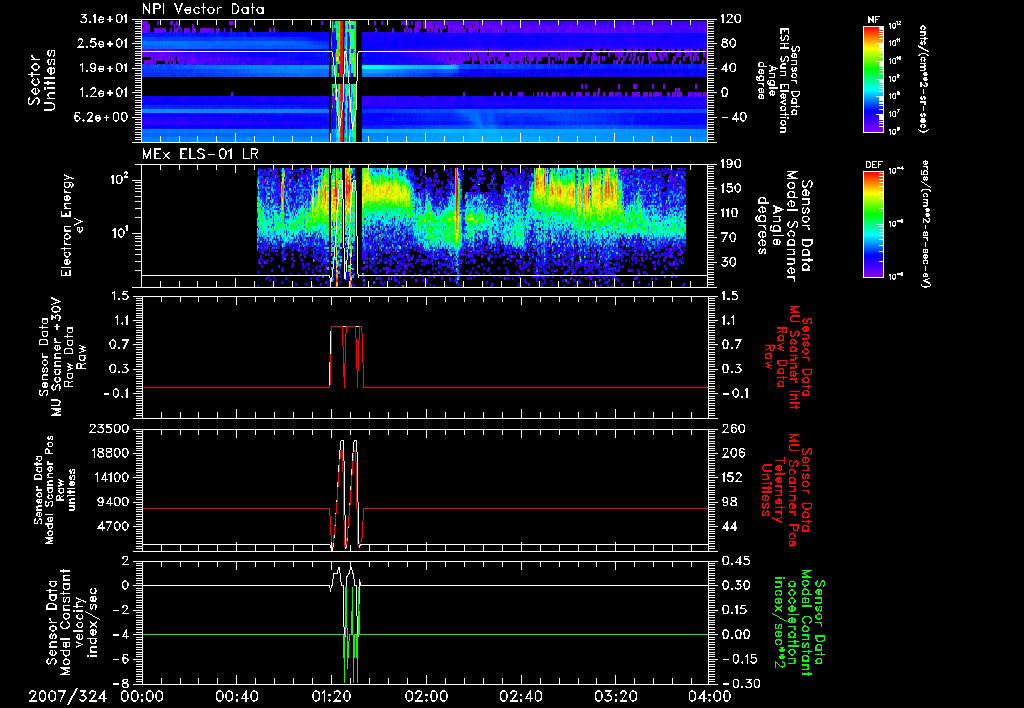The image size is (1024, 708).
Task: Click the 9400 scanner position tick
Action: 112,502
